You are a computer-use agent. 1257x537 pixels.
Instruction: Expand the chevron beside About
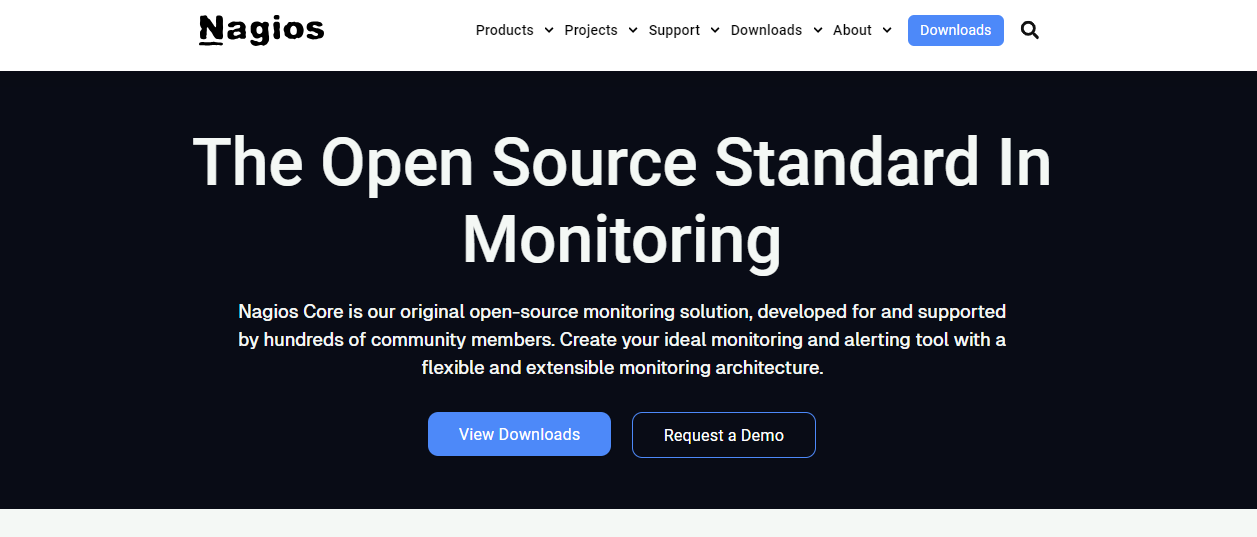tap(887, 30)
